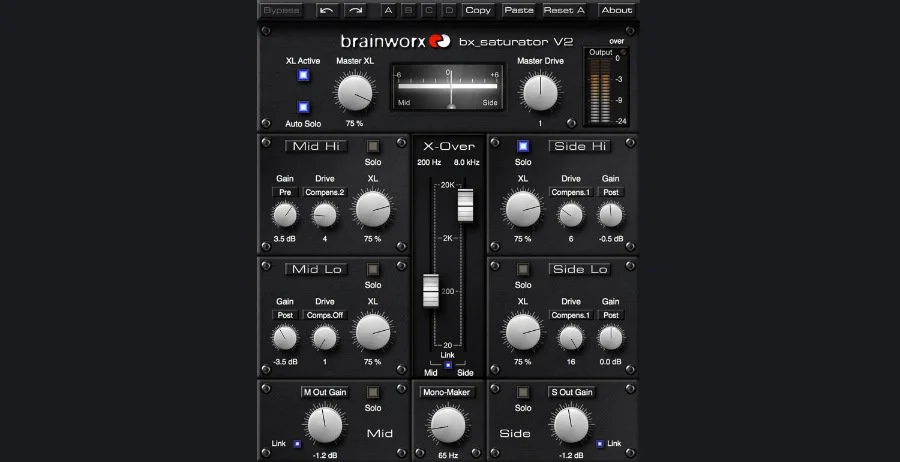This screenshot has width=900, height=462.
Task: Click the 200 Hz crossover fader handle
Action: pyautogui.click(x=430, y=290)
